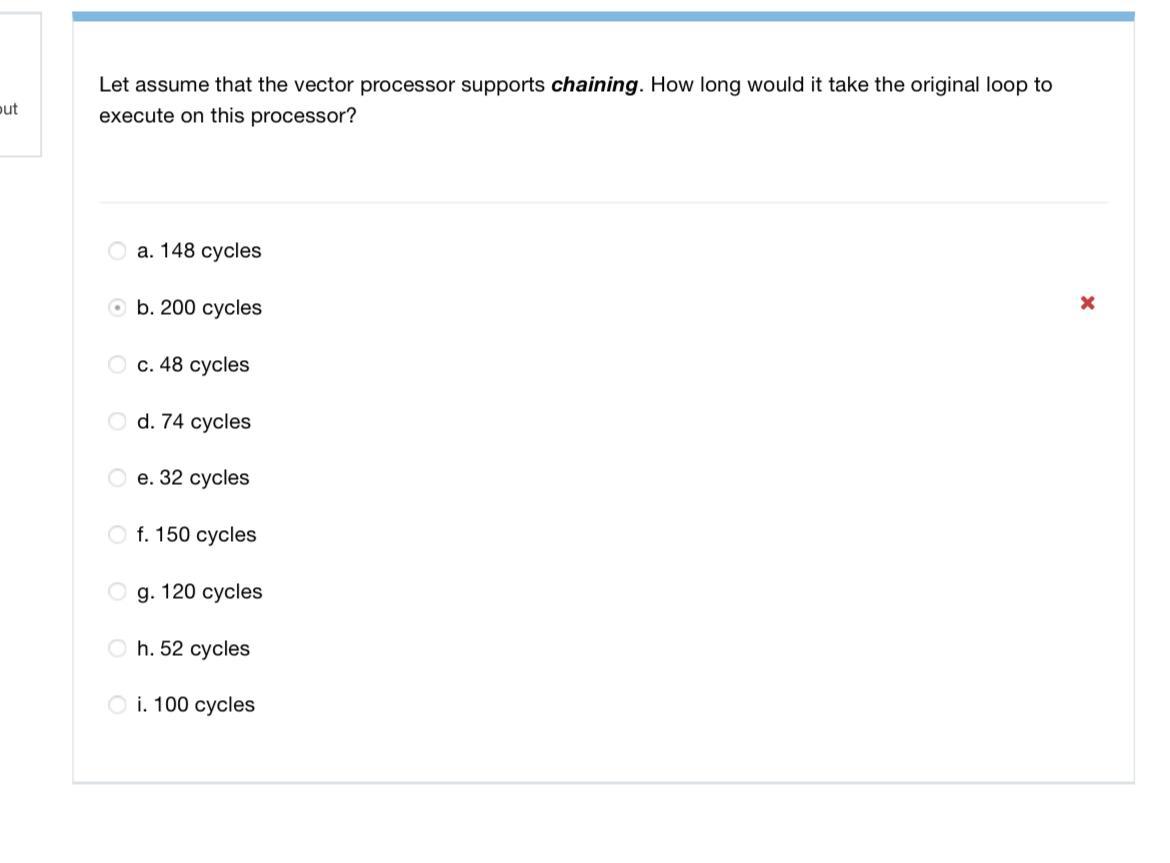Select radio option b, 200 cycles
1170x863 pixels.
[117, 306]
